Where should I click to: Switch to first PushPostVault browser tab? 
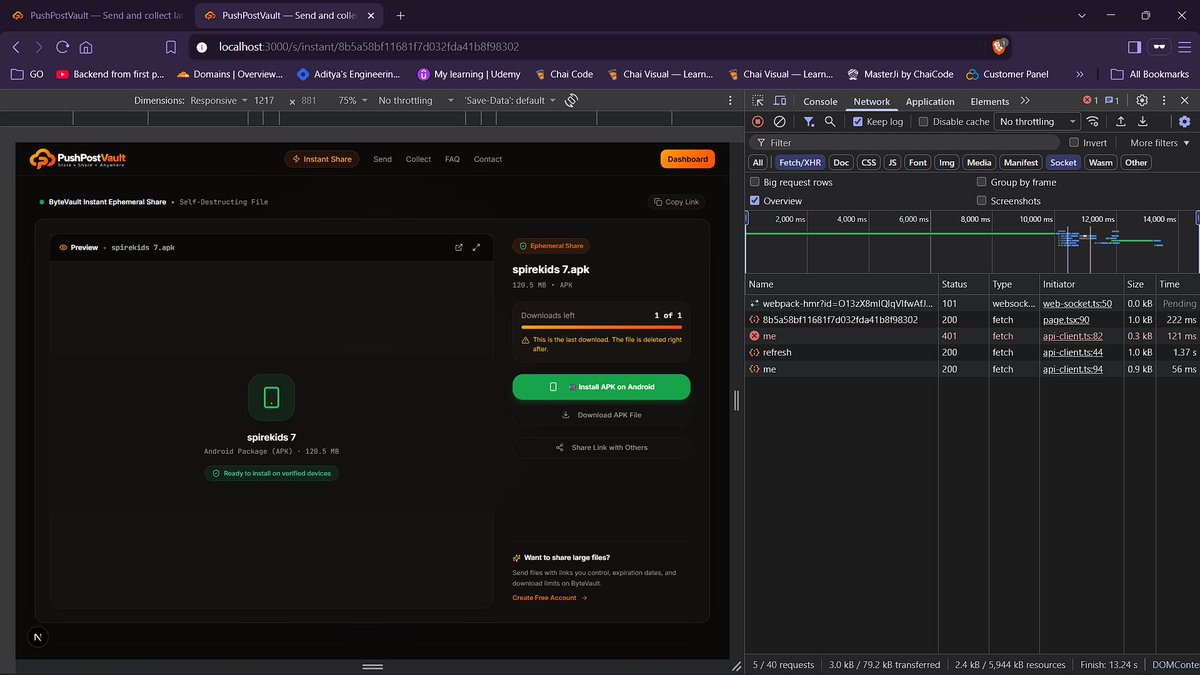tap(96, 15)
